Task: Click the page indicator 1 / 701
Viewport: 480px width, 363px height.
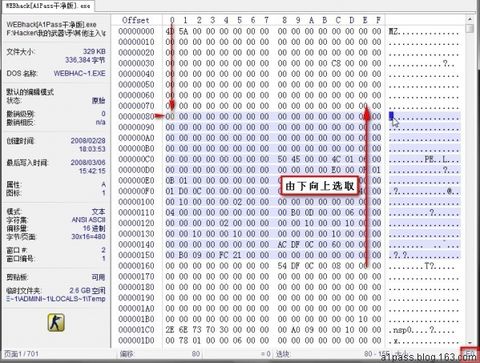Action: 21,354
